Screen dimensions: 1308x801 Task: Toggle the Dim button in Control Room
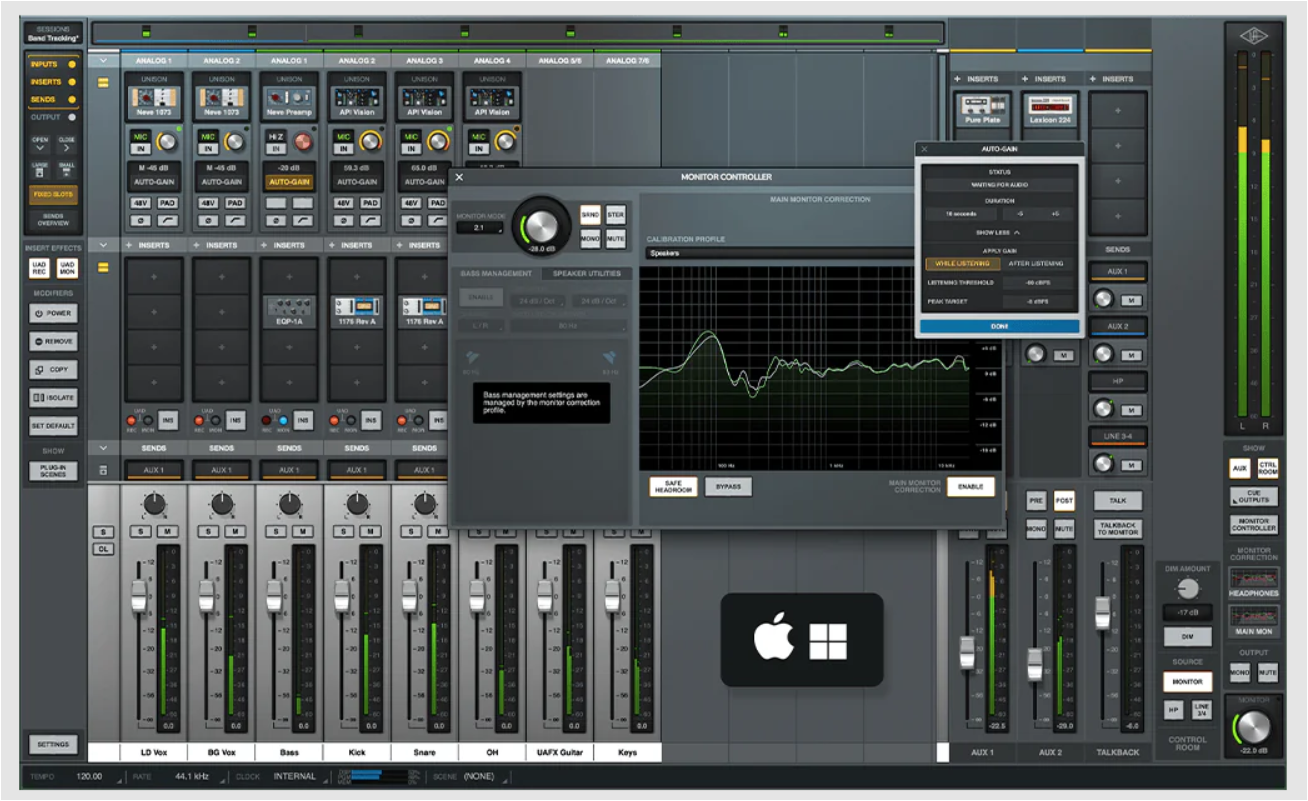pos(1188,637)
